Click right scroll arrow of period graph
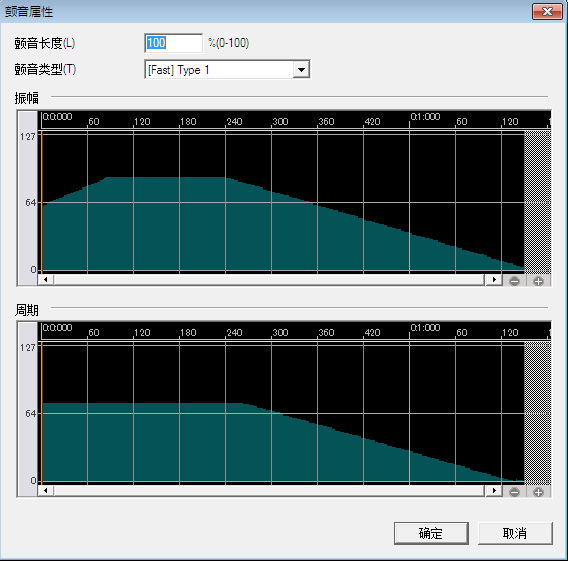This screenshot has height=561, width=568. pos(494,491)
